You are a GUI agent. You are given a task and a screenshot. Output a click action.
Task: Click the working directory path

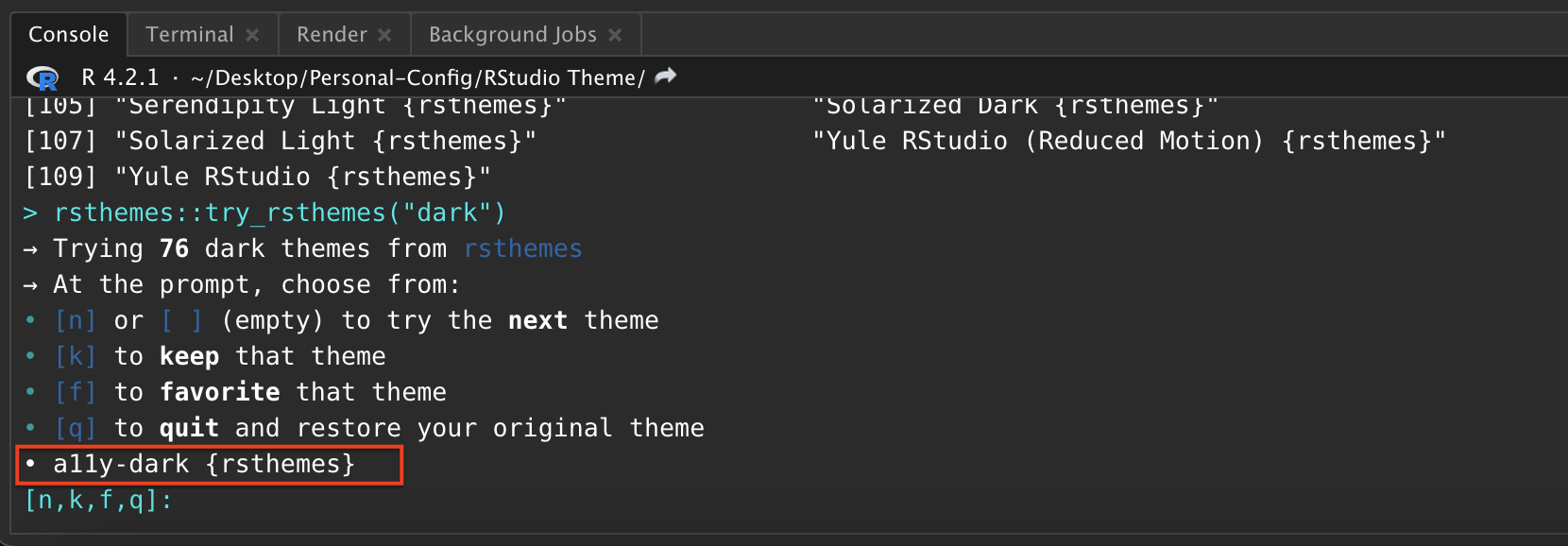click(418, 77)
